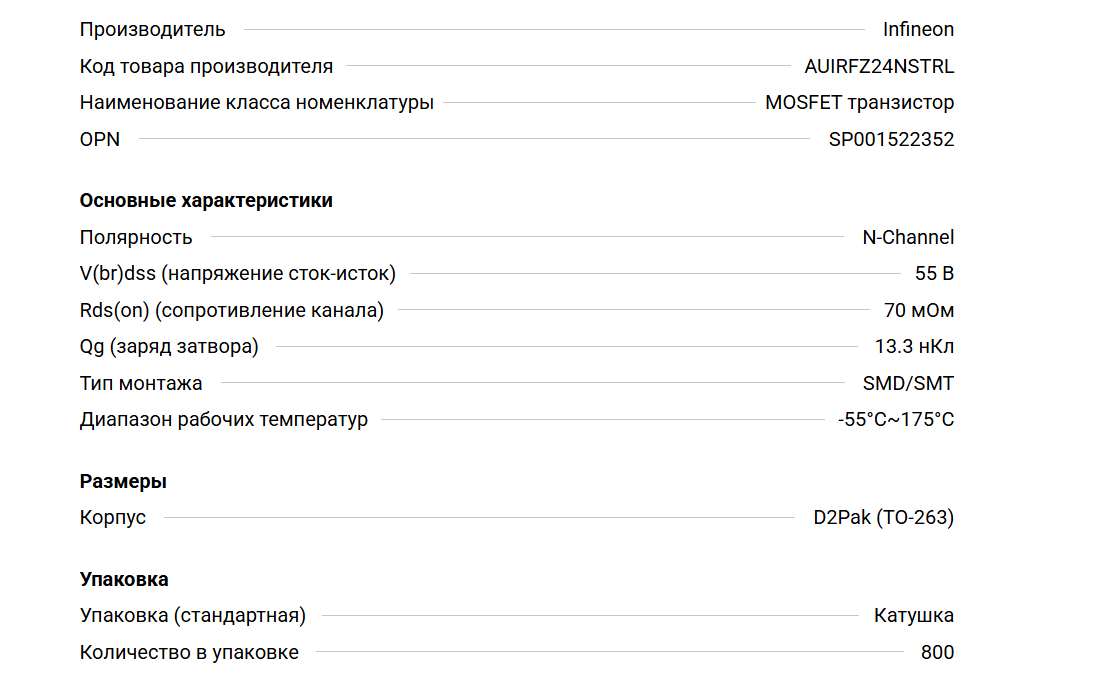
Task: Click the Основные характеристики section heading
Action: click(x=206, y=201)
